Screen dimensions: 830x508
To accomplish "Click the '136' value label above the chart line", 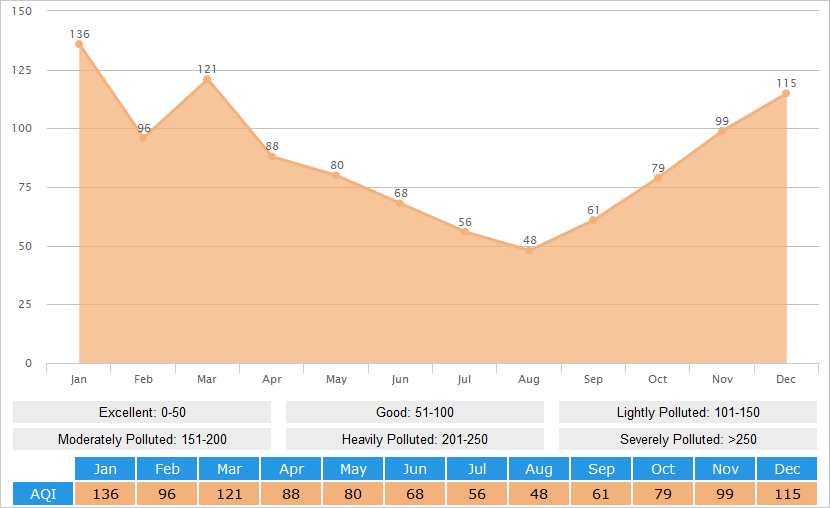I will pos(79,34).
